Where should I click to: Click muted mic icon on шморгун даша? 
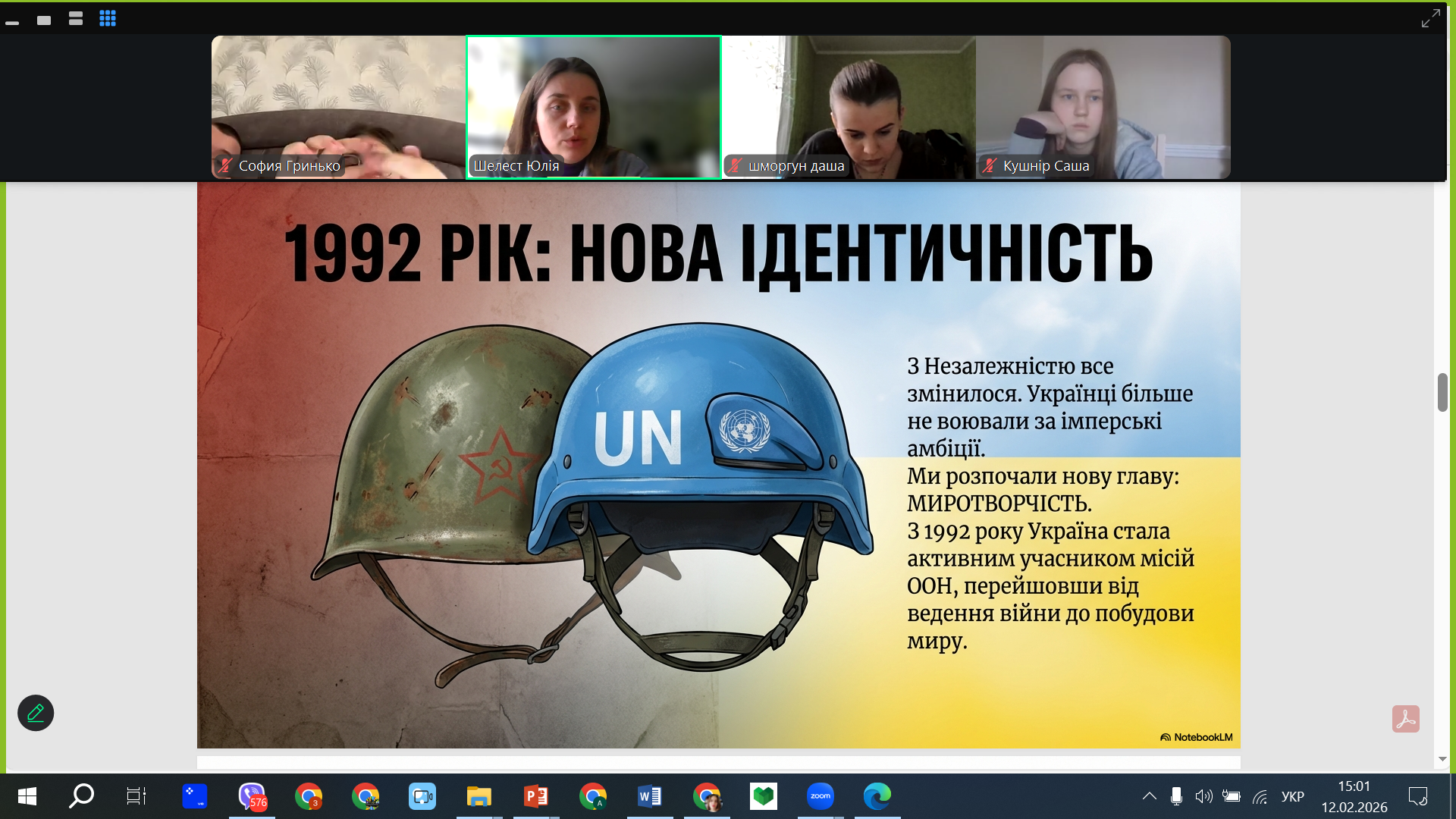pos(735,165)
